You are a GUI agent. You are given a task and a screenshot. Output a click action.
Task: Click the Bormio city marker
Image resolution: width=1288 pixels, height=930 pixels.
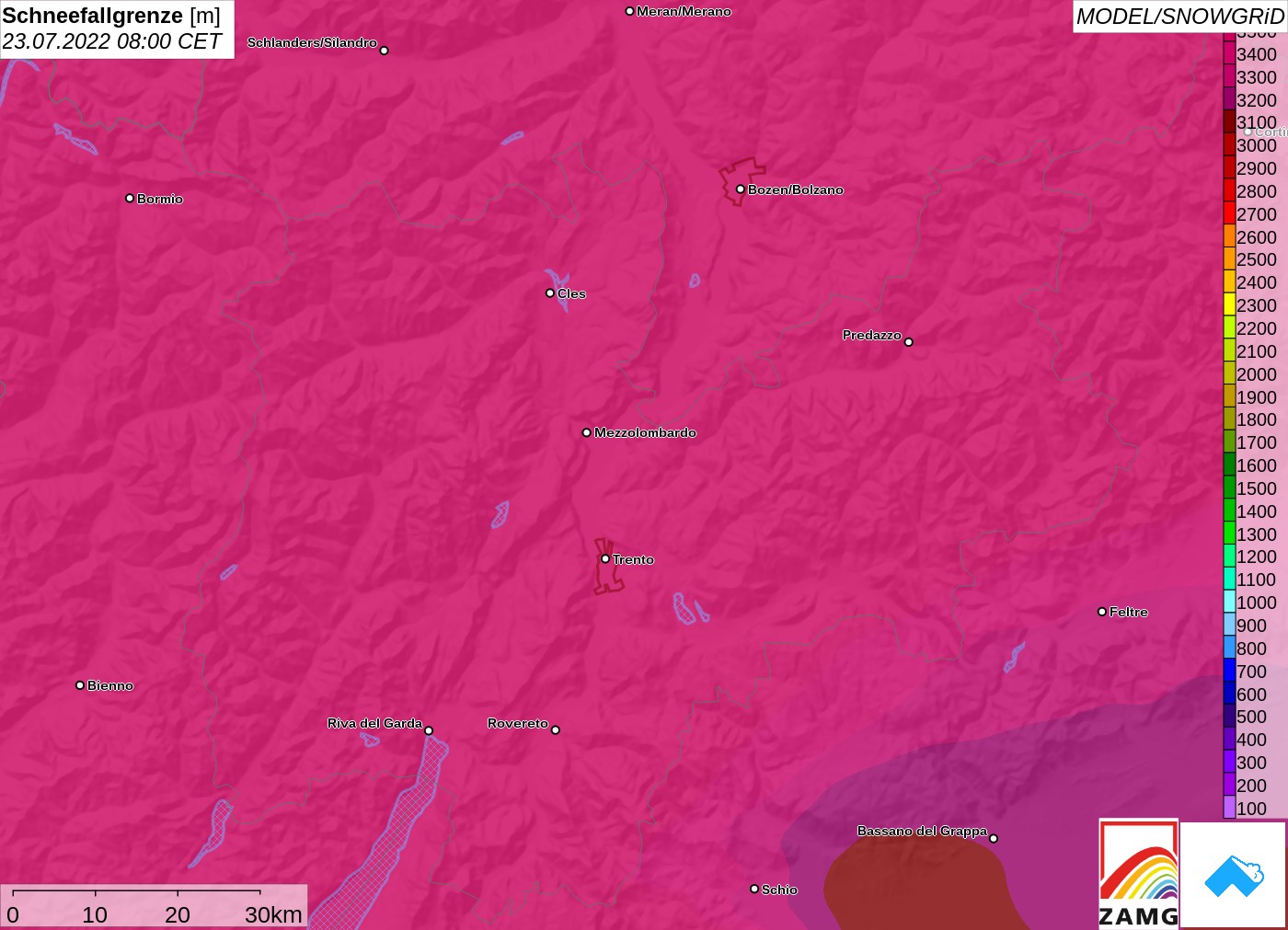click(x=130, y=198)
